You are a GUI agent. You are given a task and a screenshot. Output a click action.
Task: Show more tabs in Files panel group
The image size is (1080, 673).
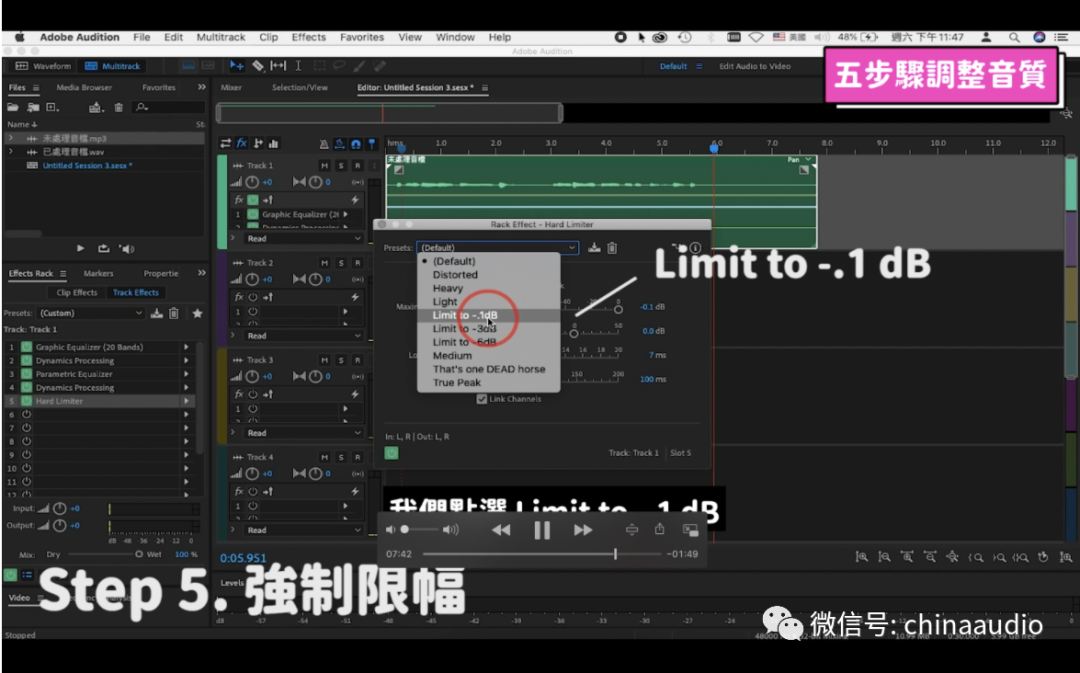(201, 87)
